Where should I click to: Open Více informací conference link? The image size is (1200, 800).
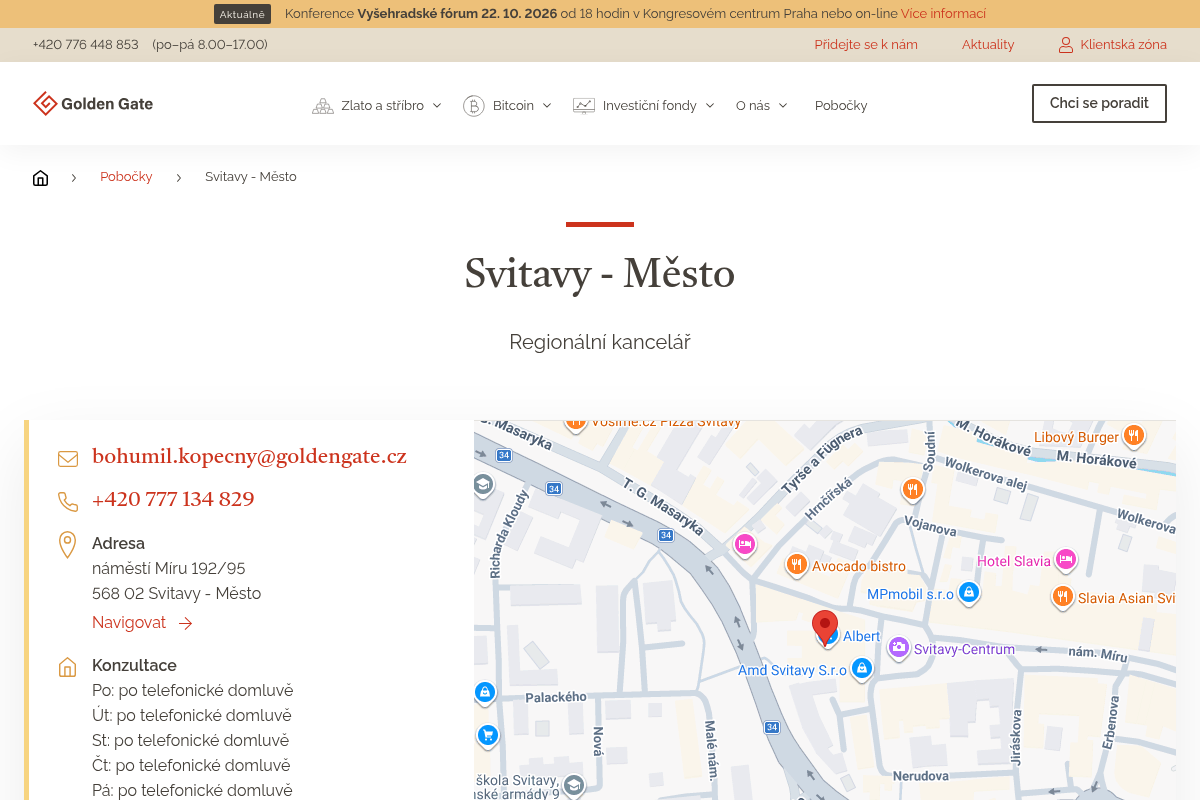(x=943, y=14)
